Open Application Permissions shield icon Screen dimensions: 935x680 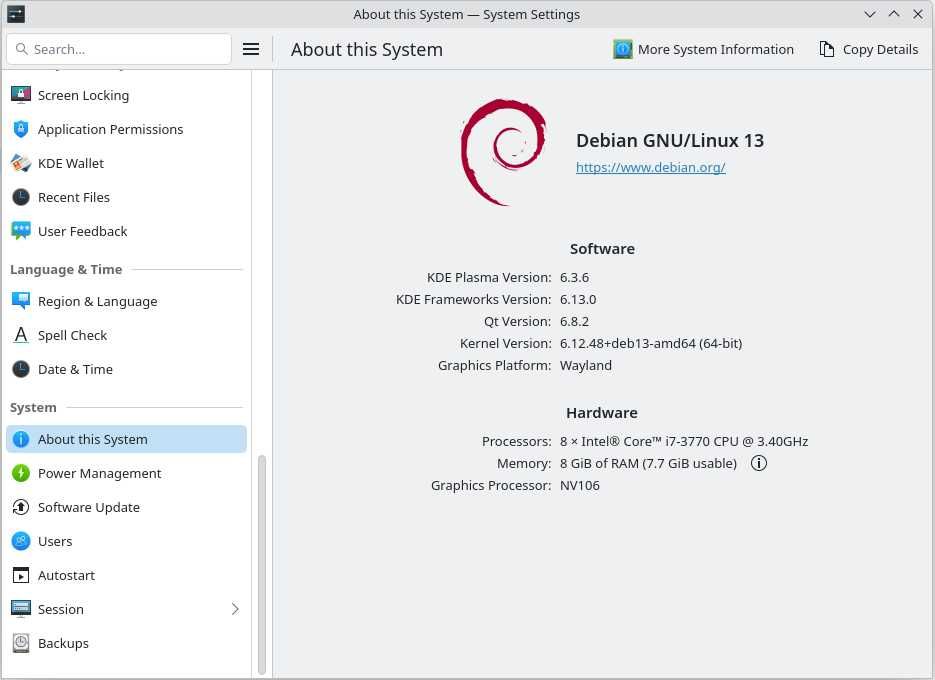tap(21, 129)
